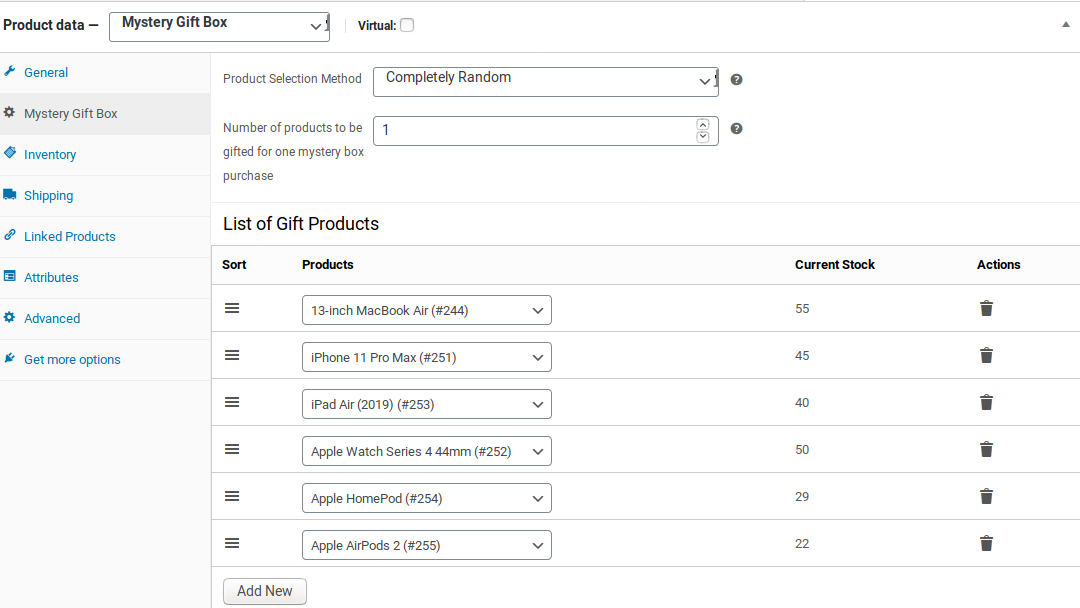This screenshot has height=608, width=1080.
Task: Click the List of Gift Products heading
Action: coord(301,224)
